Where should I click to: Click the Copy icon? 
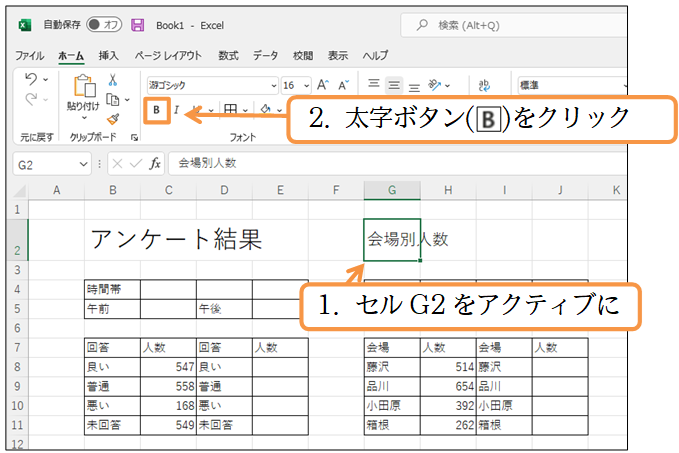click(x=113, y=100)
